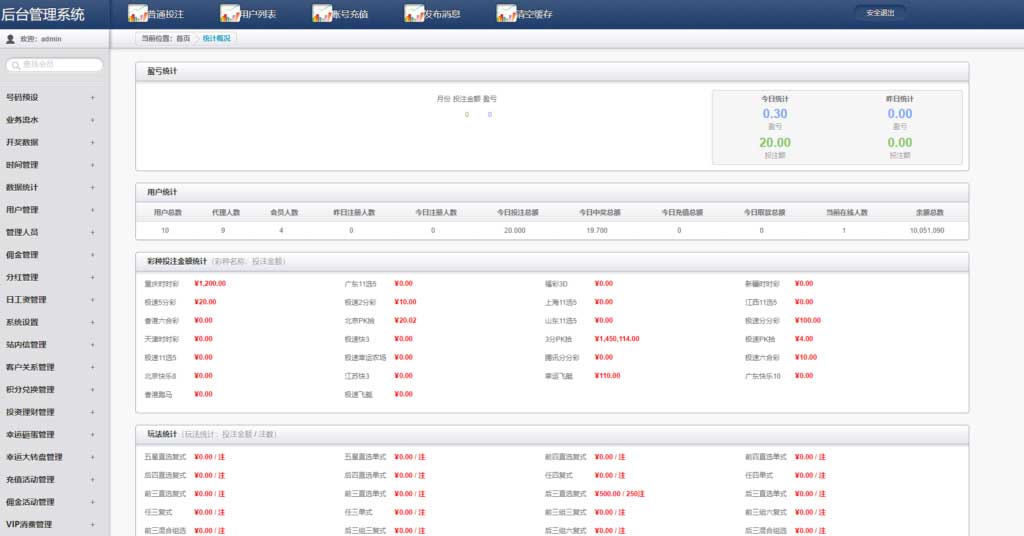The width and height of the screenshot is (1024, 536).
Task: Click the search magnifier icon in sidebar
Action: [16, 65]
